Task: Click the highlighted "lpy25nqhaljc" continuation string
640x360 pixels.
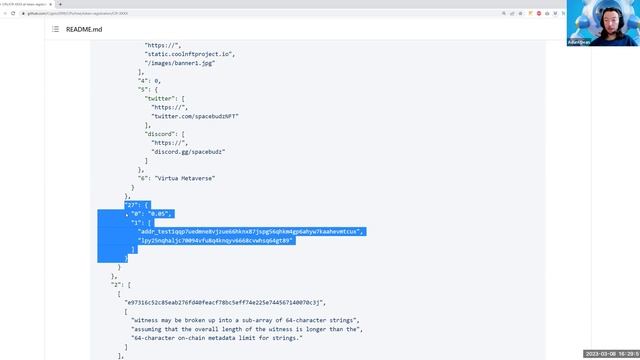Action: pos(216,240)
